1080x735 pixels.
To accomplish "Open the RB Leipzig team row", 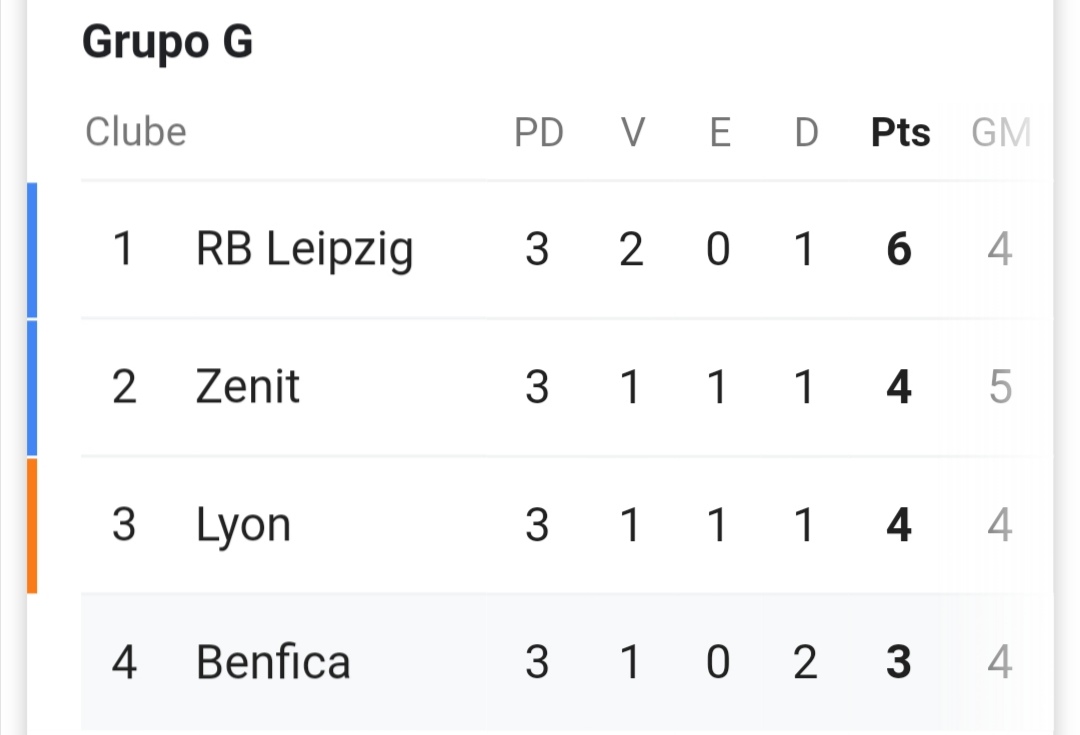I will coord(567,249).
